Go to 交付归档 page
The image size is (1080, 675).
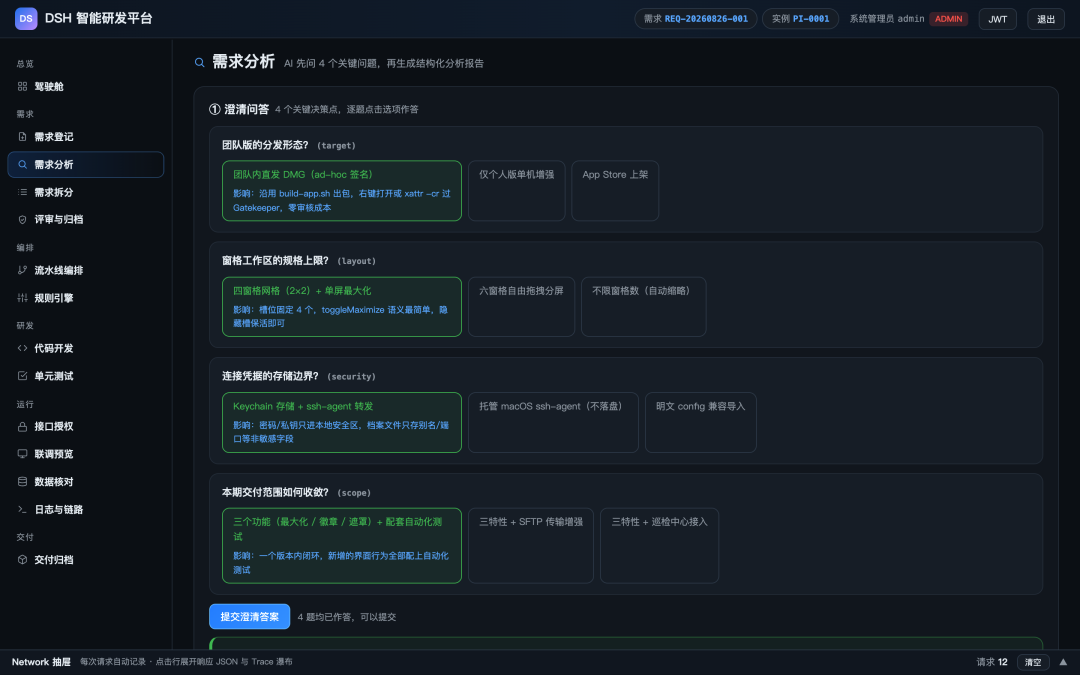coord(85,560)
